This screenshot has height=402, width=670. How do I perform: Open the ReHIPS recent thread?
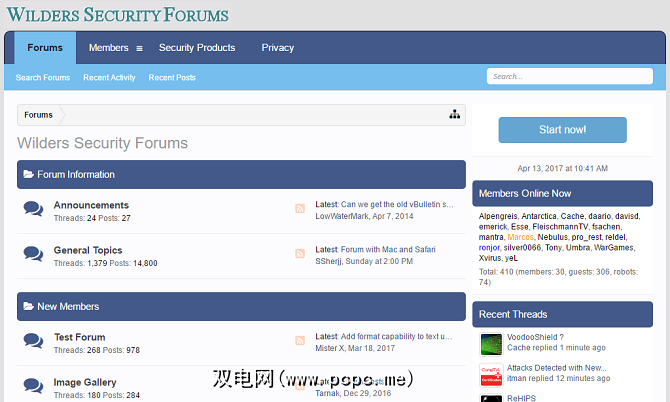pos(521,398)
